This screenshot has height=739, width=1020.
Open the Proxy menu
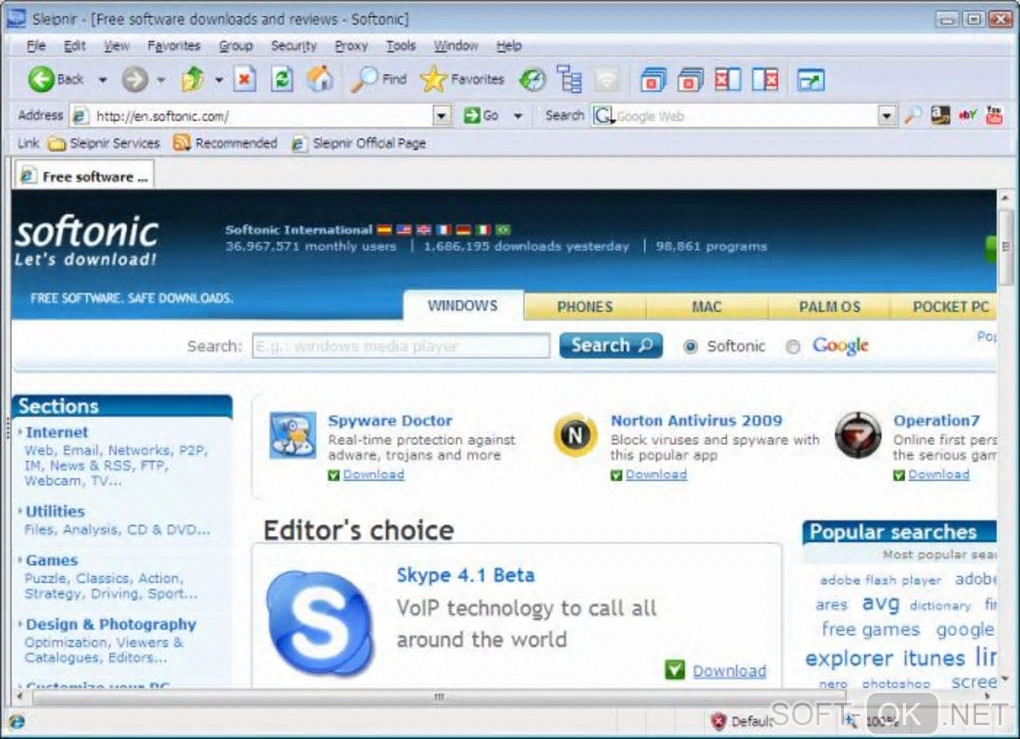pos(351,46)
